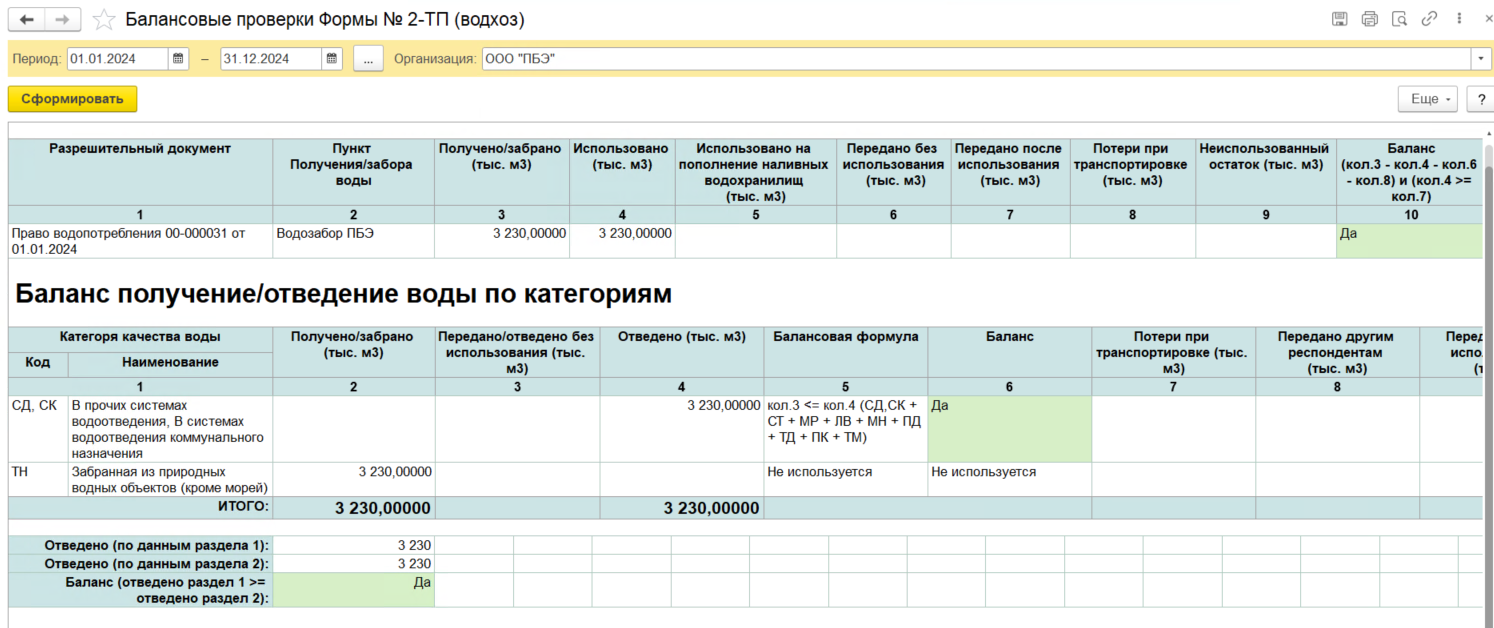
Task: Select the Неиспользованный остаток header
Action: (1265, 172)
